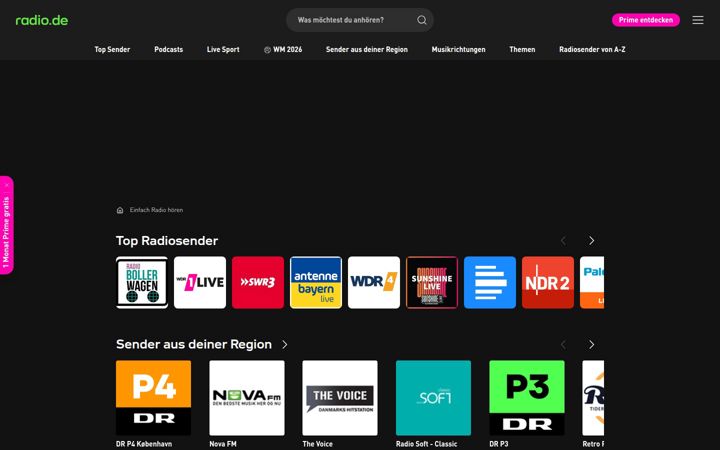Click the home icon in breadcrumb
720x450 pixels.
coord(120,210)
